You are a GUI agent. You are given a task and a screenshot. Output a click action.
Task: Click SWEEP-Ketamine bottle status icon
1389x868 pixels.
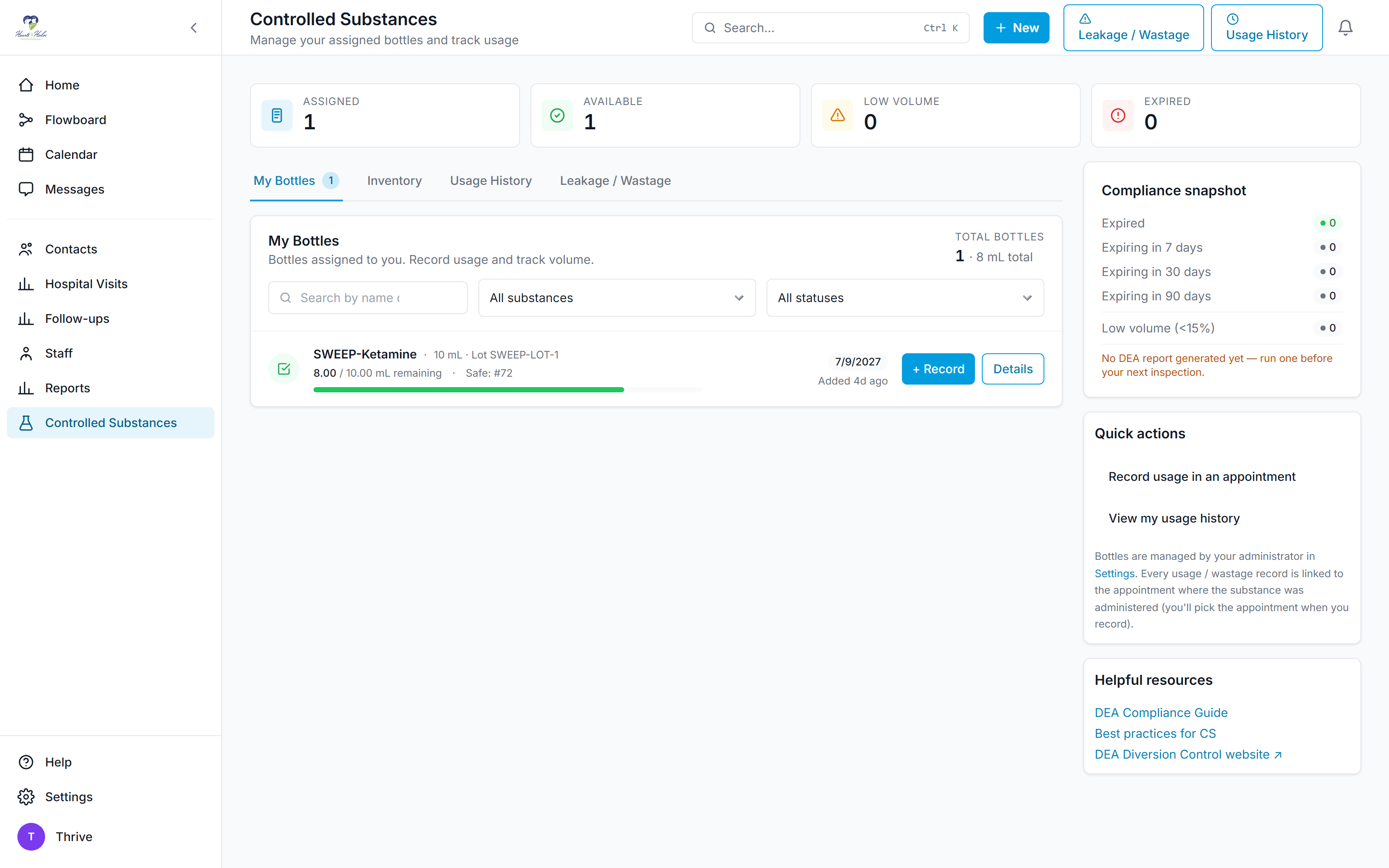click(283, 368)
